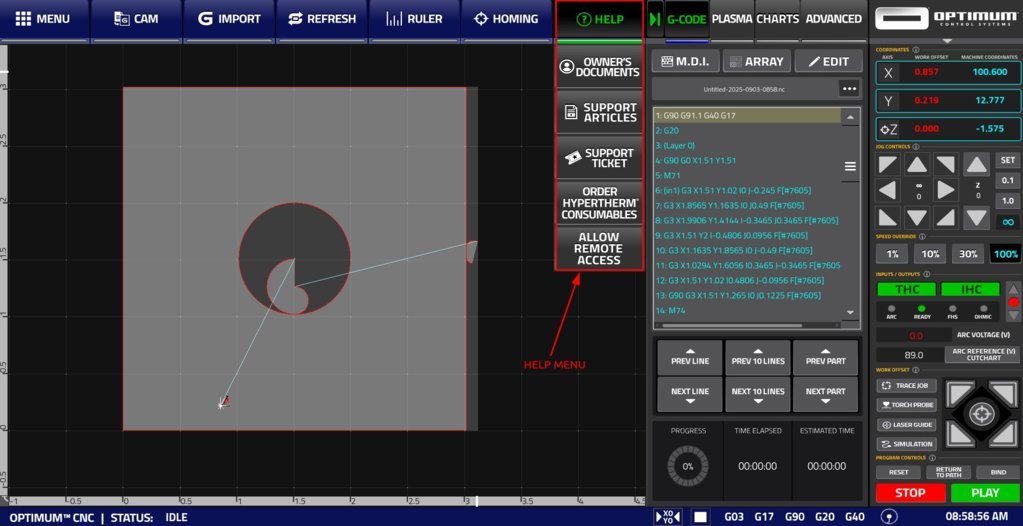The height and width of the screenshot is (526, 1023).
Task: Switch to the G-CODE tab
Action: click(x=686, y=19)
